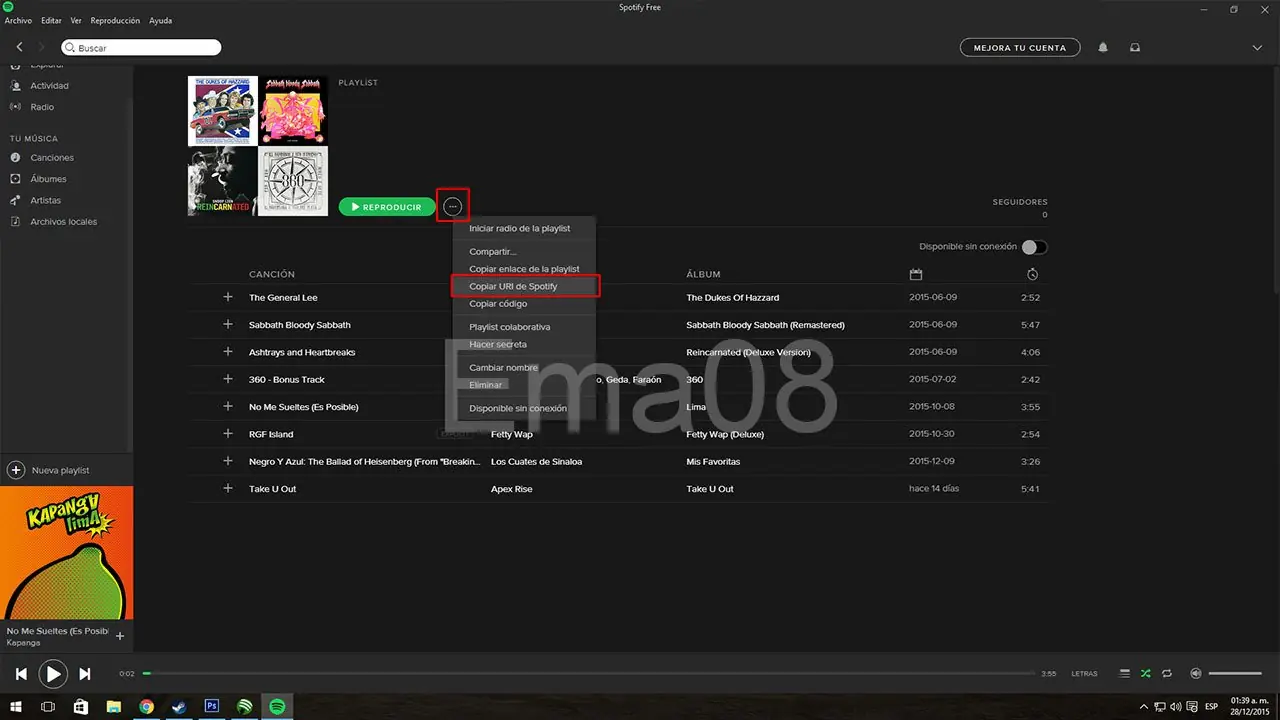Click the three-dot playlist options button
Screen dimensions: 1280x720
tap(453, 207)
